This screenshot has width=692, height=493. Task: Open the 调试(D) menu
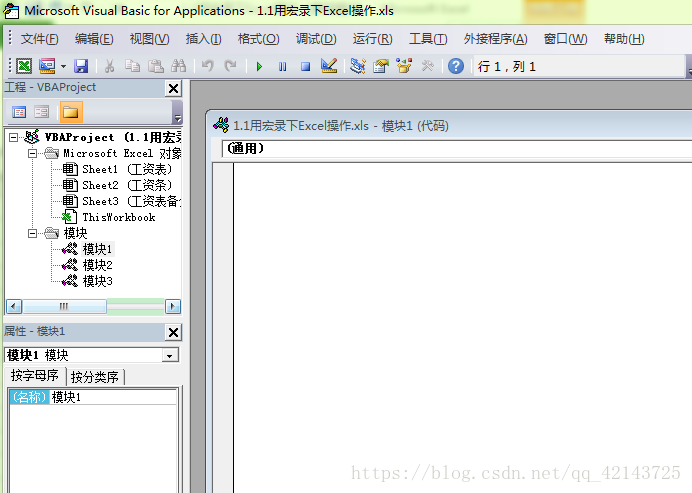pos(316,39)
